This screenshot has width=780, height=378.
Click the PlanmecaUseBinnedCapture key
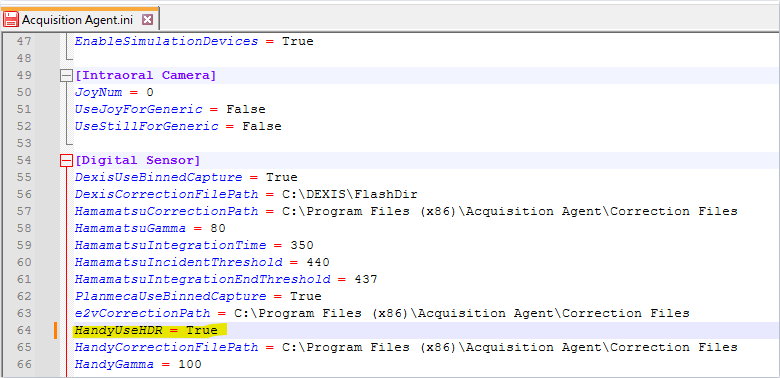tap(170, 296)
